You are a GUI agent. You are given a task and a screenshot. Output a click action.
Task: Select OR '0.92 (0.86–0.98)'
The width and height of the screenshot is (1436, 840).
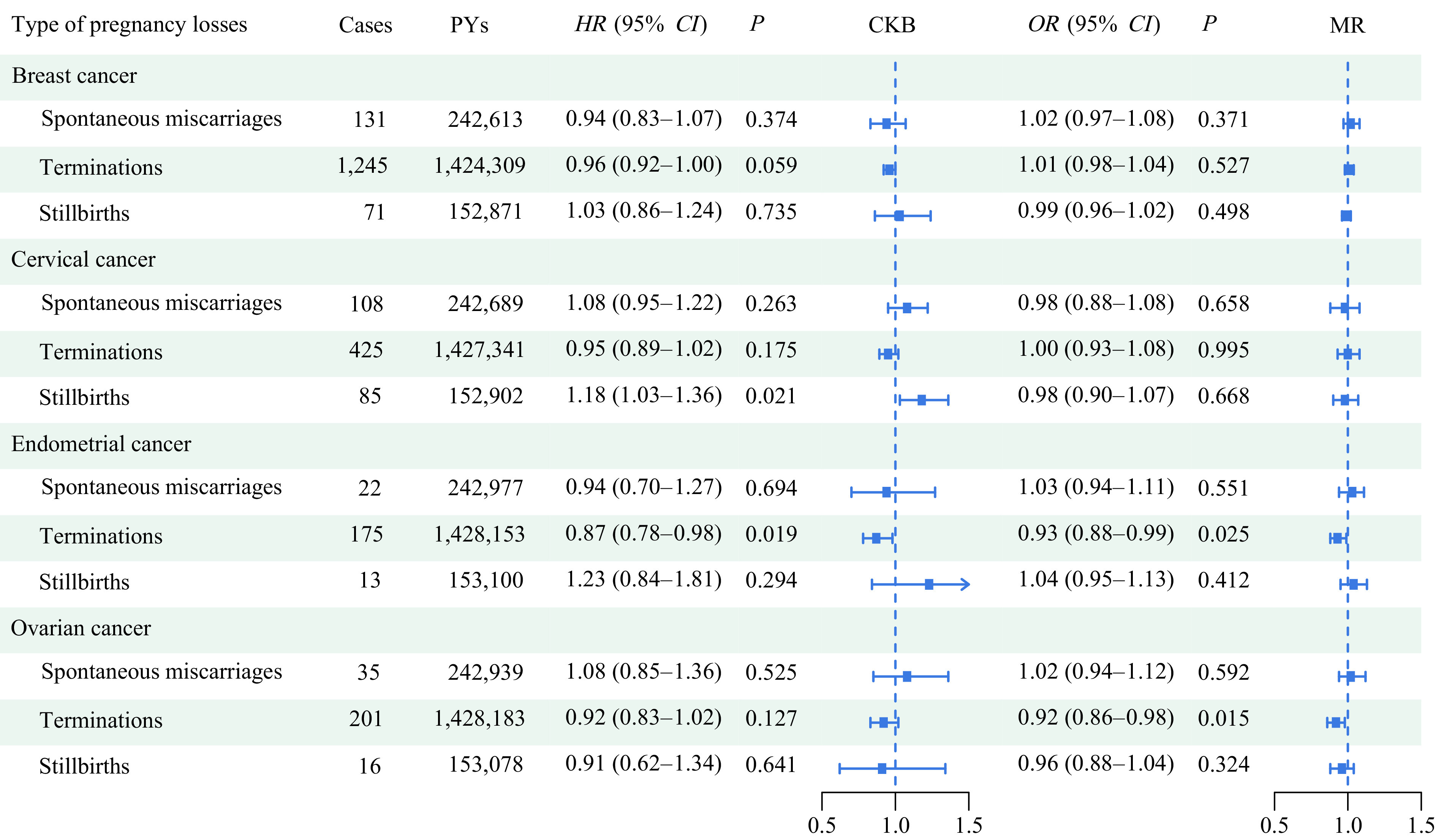pyautogui.click(x=1096, y=718)
